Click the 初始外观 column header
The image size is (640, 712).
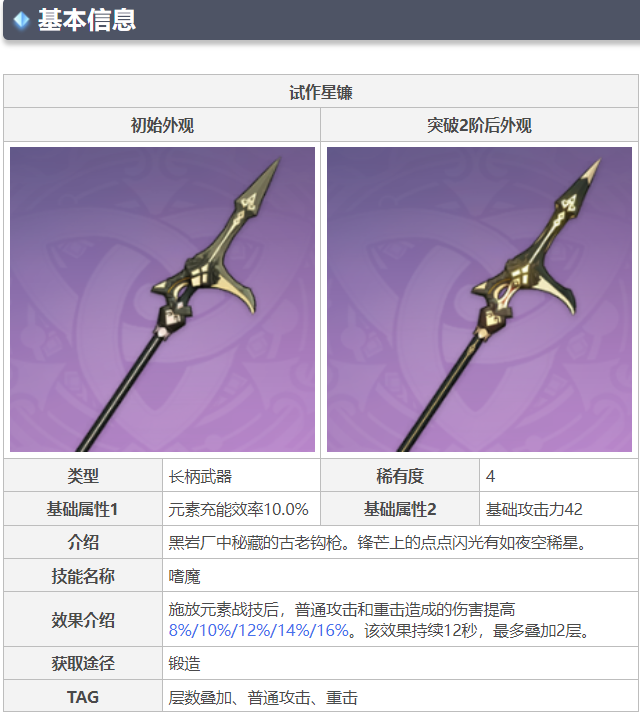coord(162,125)
